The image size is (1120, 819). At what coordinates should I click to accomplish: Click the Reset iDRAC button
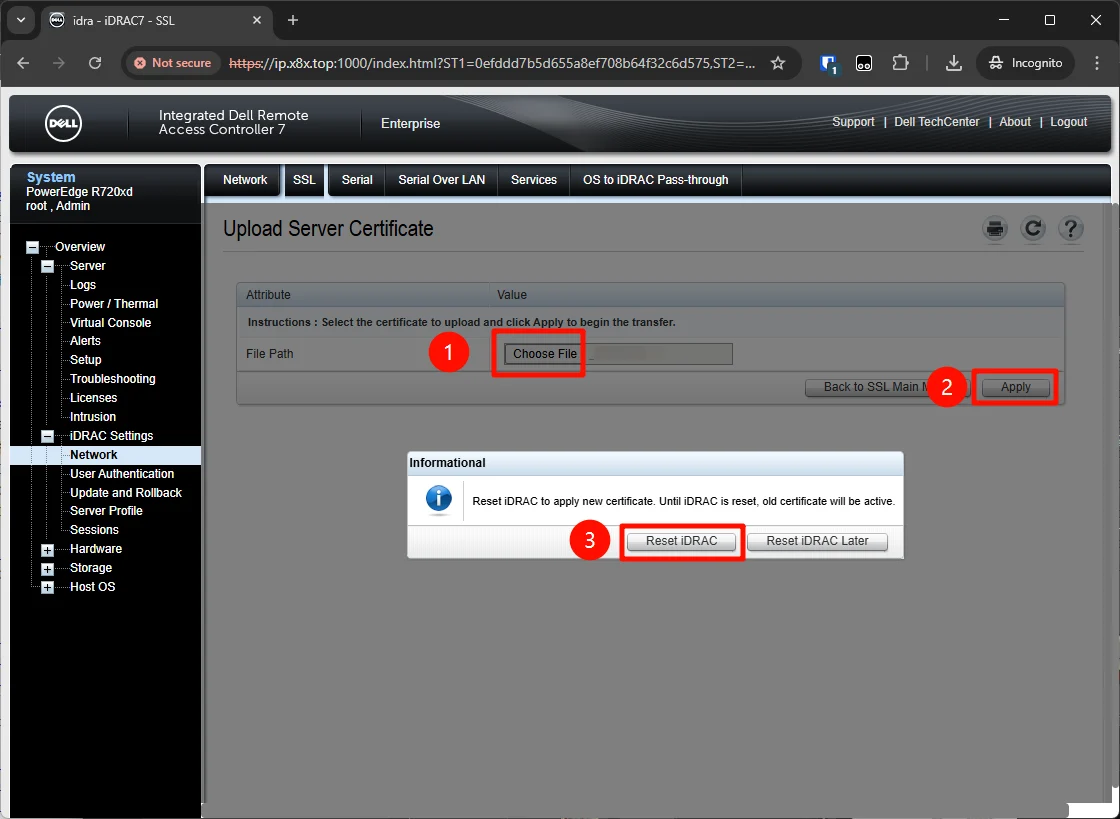click(x=681, y=541)
